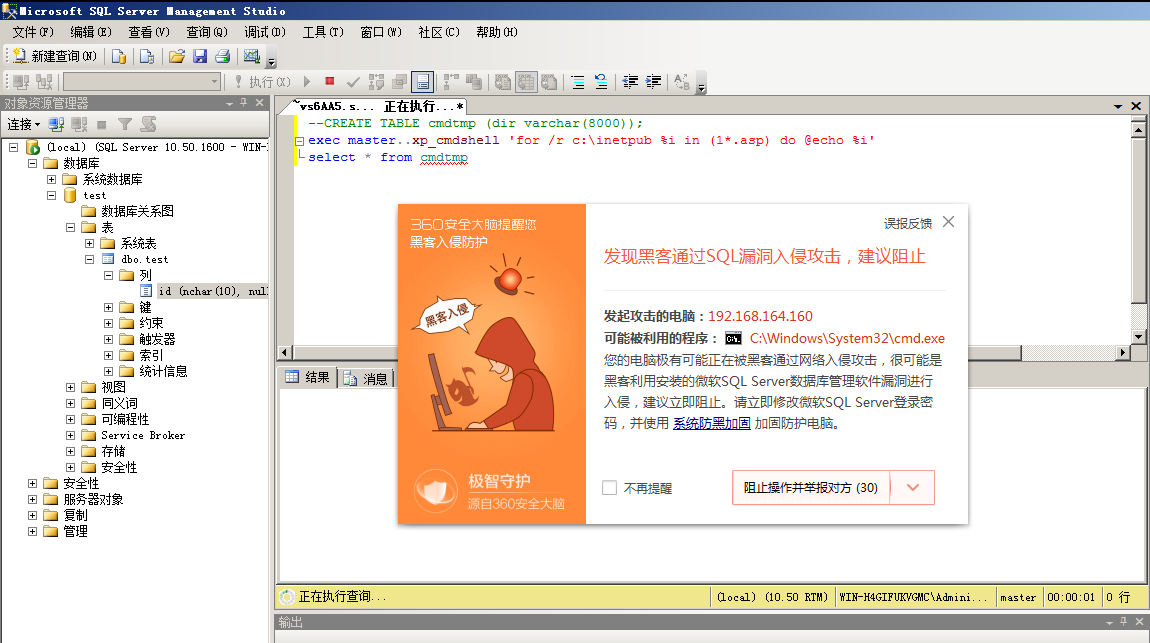Select Results to Grid icon
The height and width of the screenshot is (643, 1150).
point(526,82)
